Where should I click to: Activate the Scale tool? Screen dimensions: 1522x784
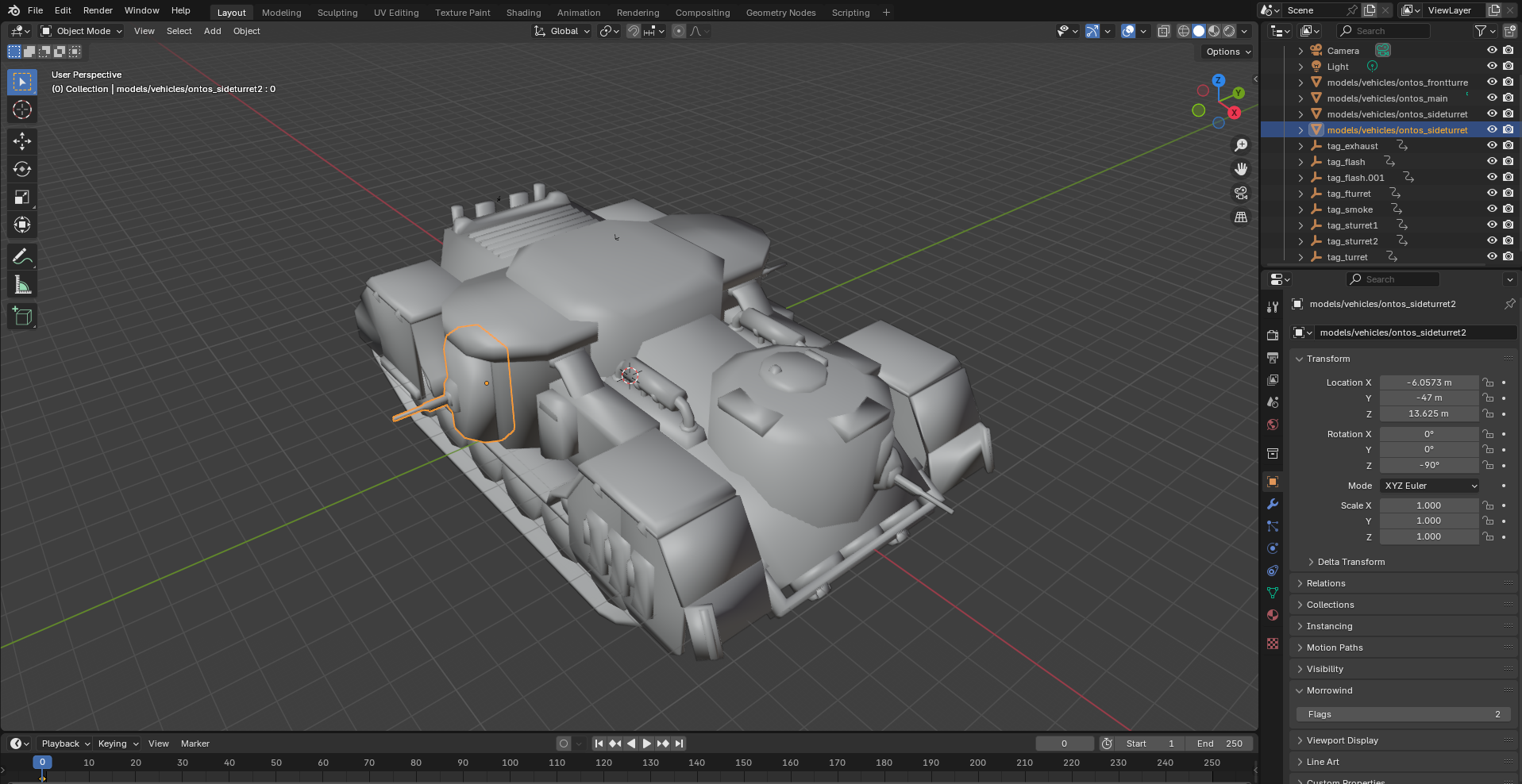tap(22, 197)
